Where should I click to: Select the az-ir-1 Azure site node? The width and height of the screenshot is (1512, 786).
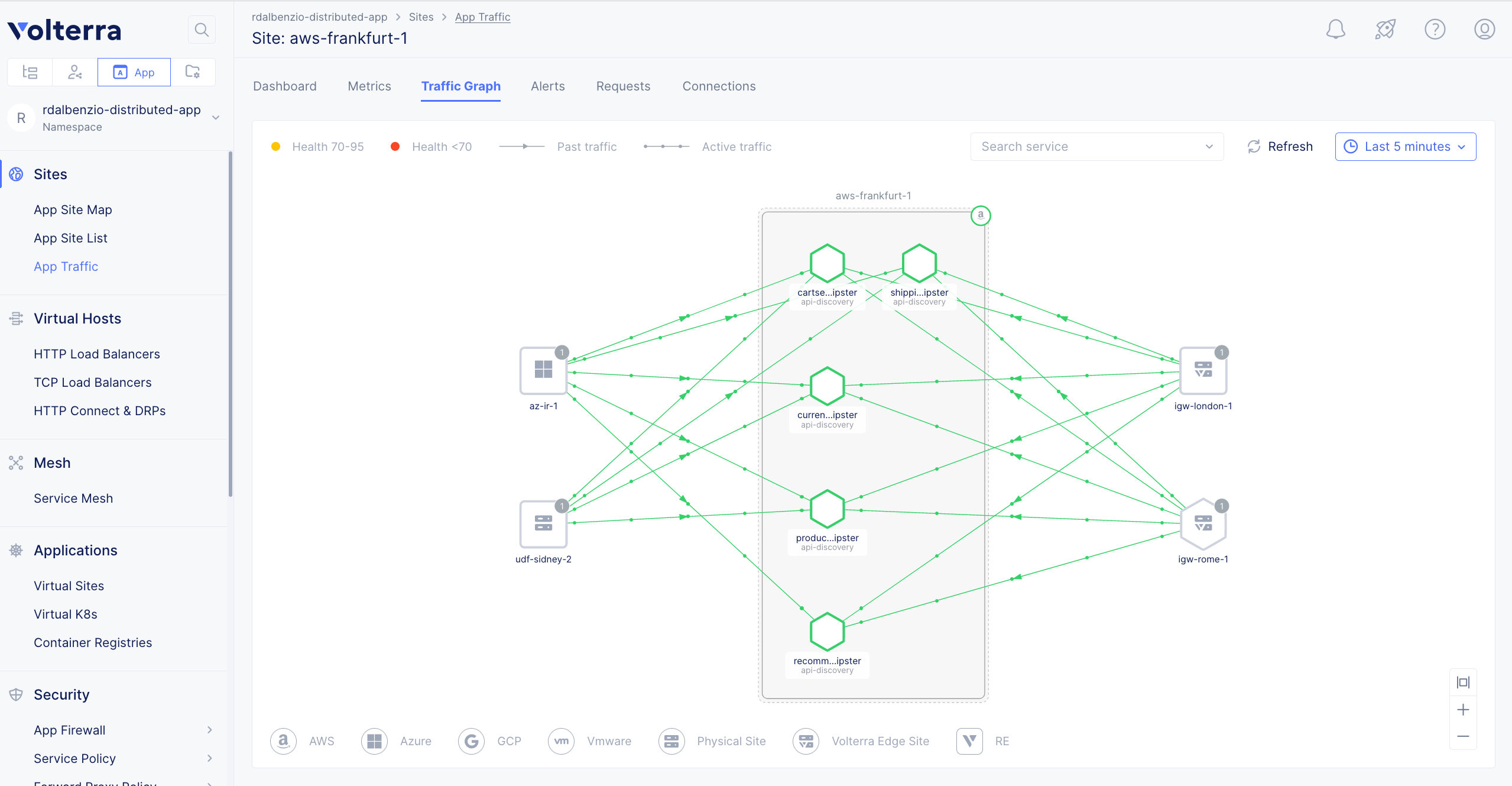[x=543, y=370]
